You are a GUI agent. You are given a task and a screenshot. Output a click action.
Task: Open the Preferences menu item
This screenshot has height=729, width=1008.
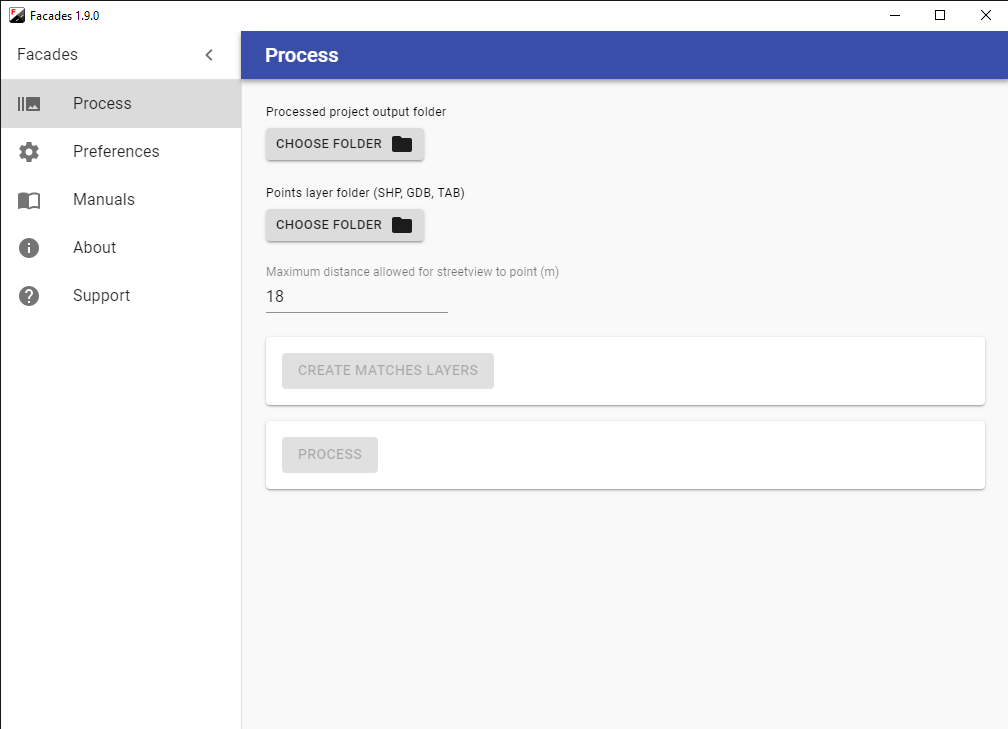tap(121, 152)
